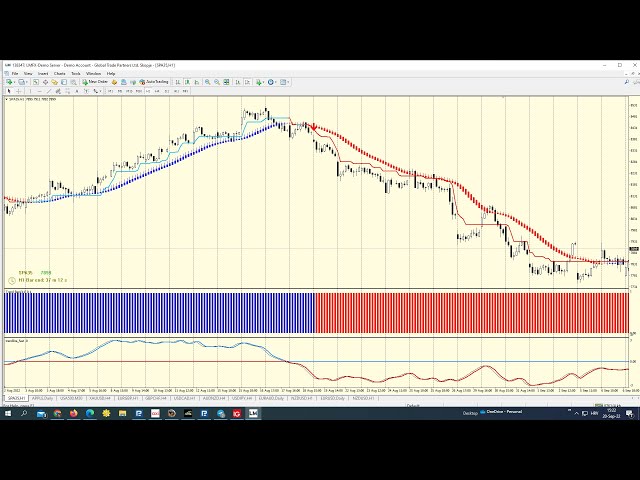640x480 pixels.
Task: Select the crosshair cursor tool
Action: [x=18, y=91]
